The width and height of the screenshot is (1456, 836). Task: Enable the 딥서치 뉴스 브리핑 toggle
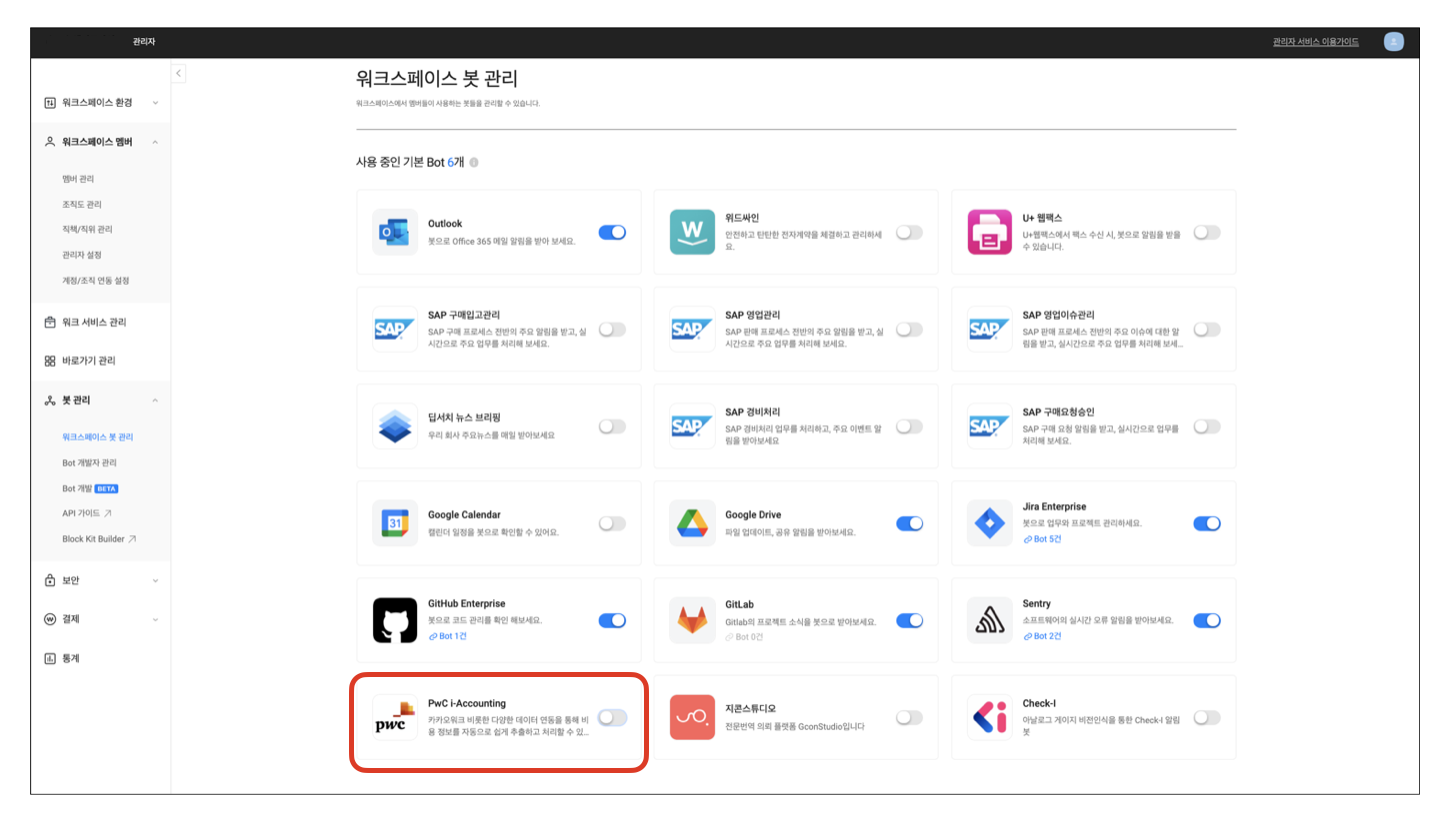tap(612, 426)
